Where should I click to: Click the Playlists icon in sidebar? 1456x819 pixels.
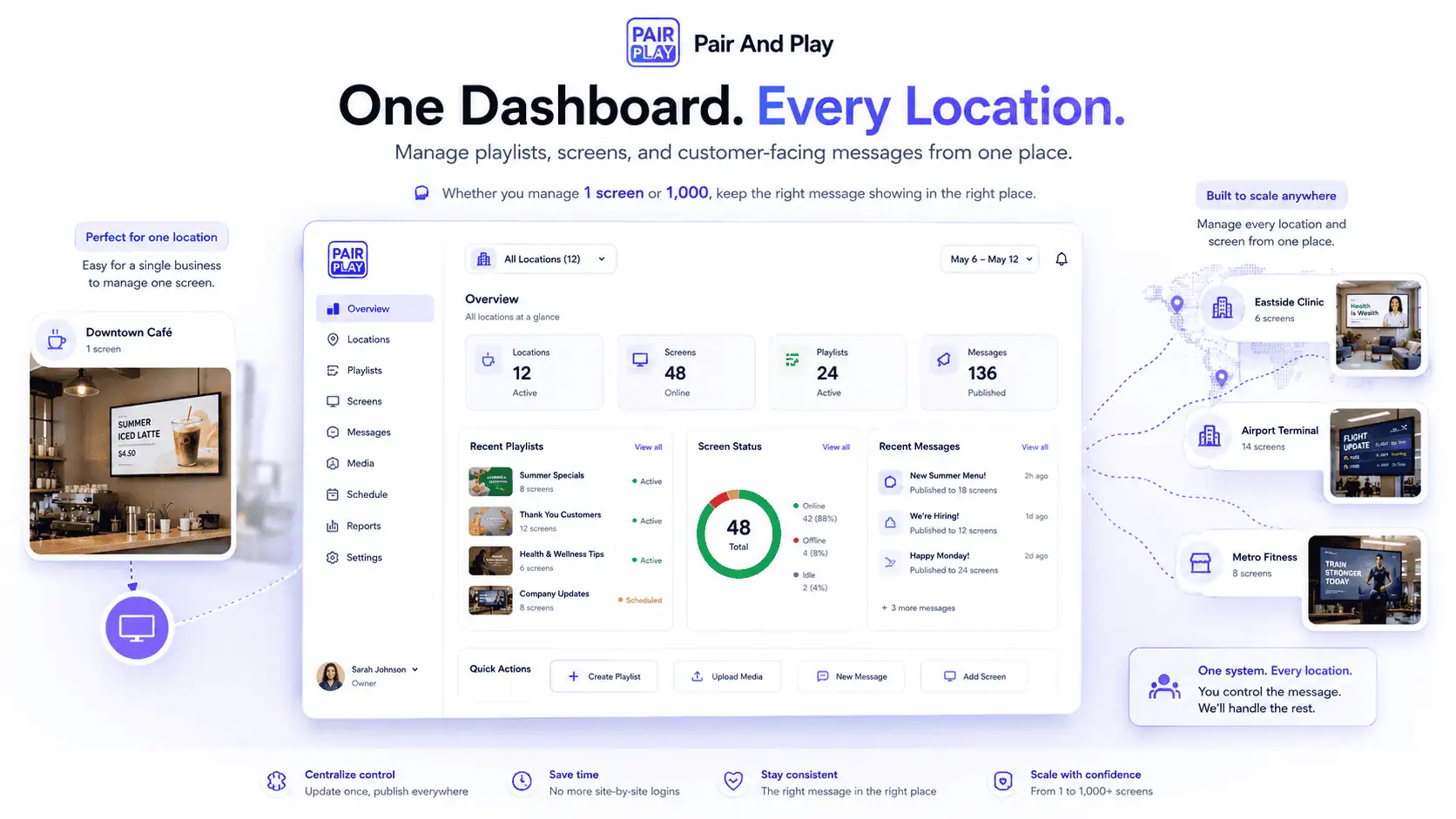[x=333, y=371]
